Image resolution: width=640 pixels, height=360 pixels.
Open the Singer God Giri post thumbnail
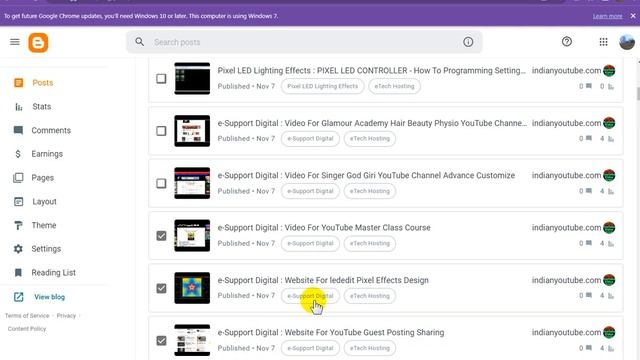coord(192,183)
